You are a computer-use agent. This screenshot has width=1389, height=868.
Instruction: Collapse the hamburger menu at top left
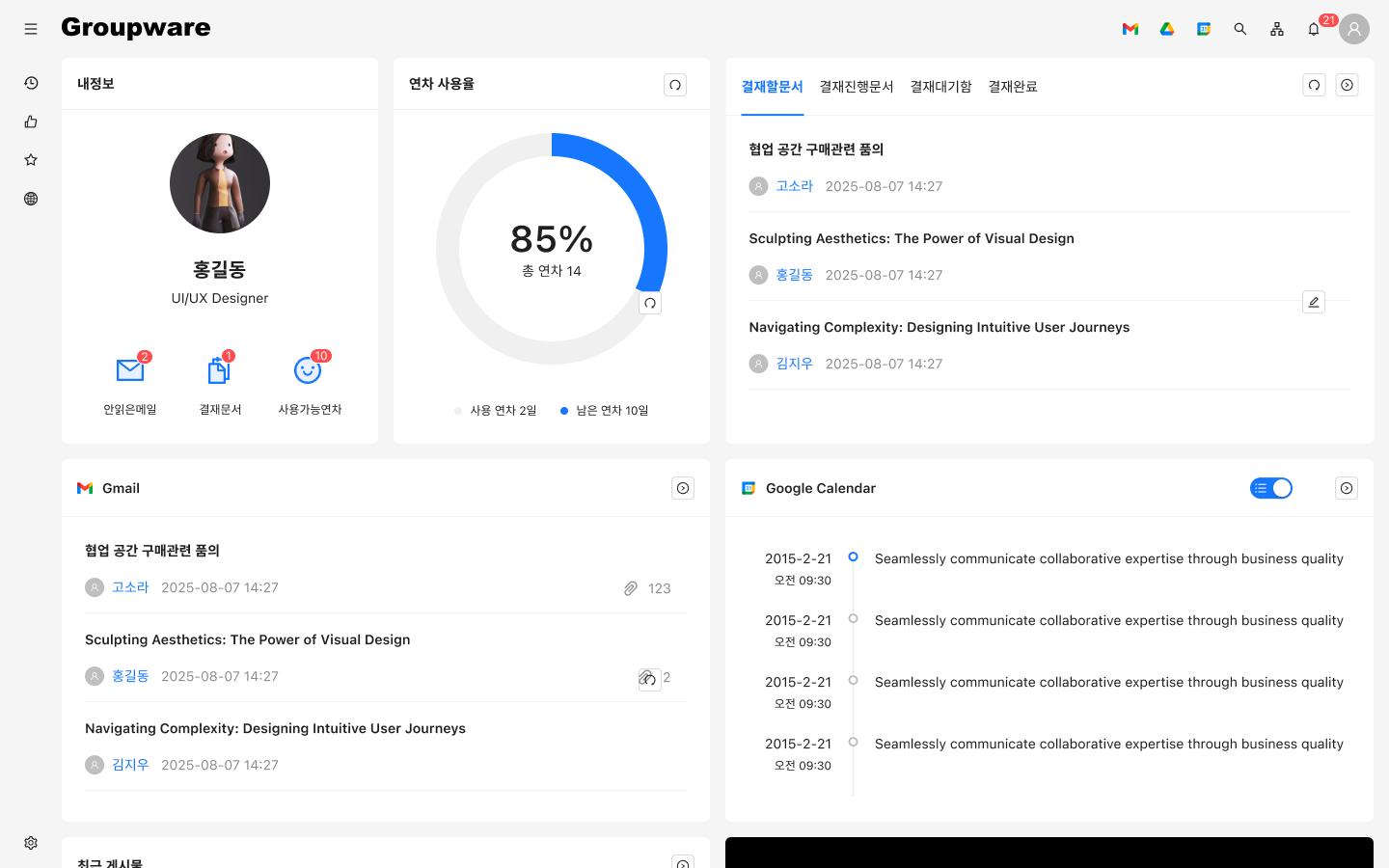coord(31,29)
